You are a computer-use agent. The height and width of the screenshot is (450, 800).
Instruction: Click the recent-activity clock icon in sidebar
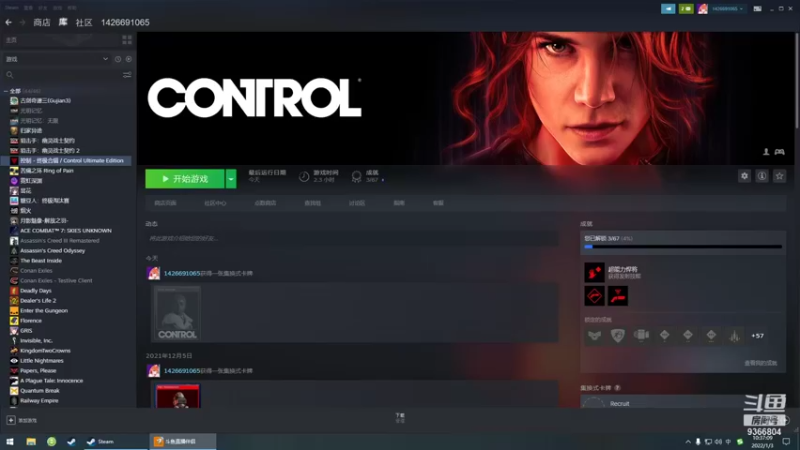click(x=118, y=59)
